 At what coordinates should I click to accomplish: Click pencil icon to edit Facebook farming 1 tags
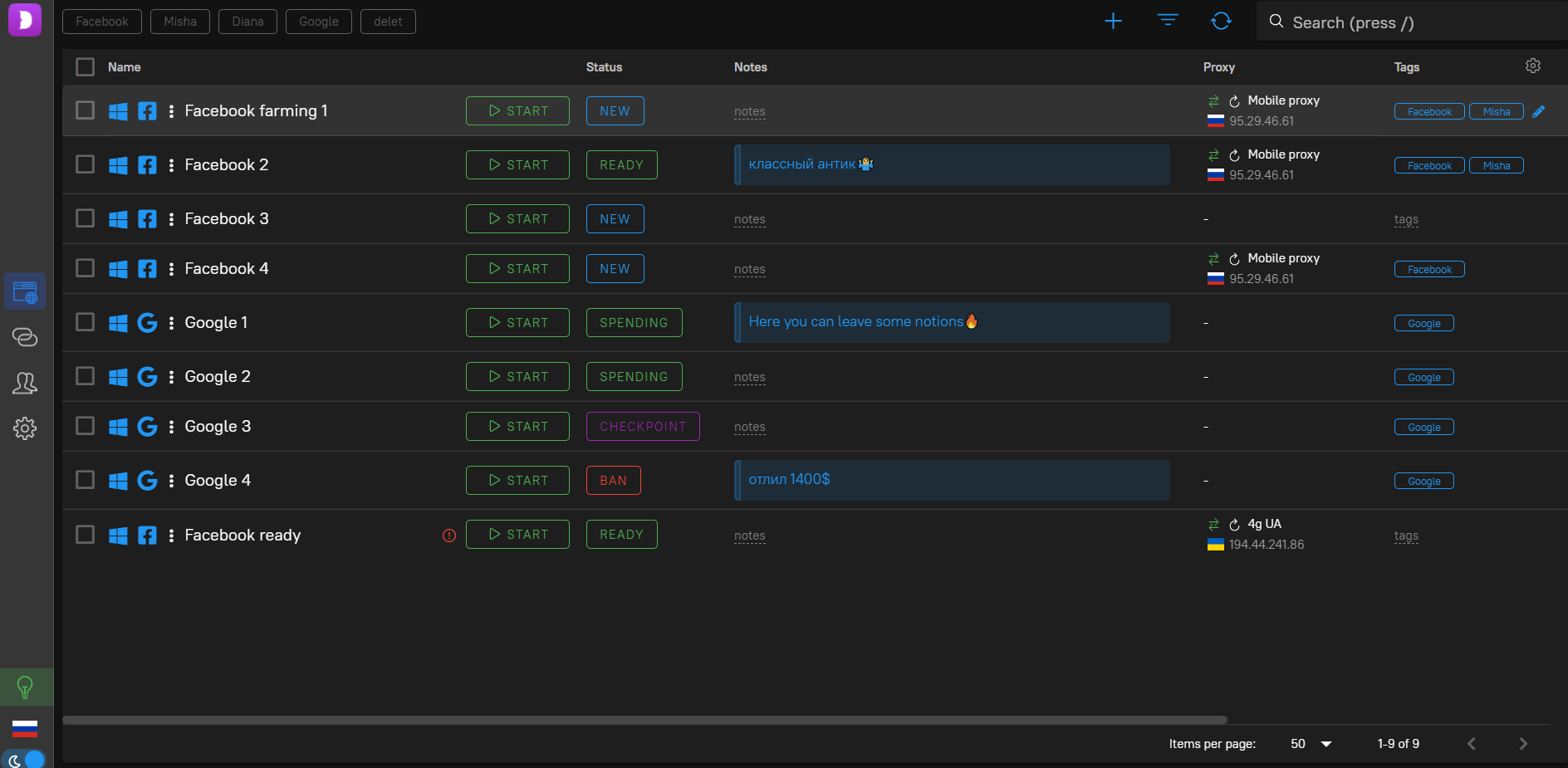[x=1539, y=111]
